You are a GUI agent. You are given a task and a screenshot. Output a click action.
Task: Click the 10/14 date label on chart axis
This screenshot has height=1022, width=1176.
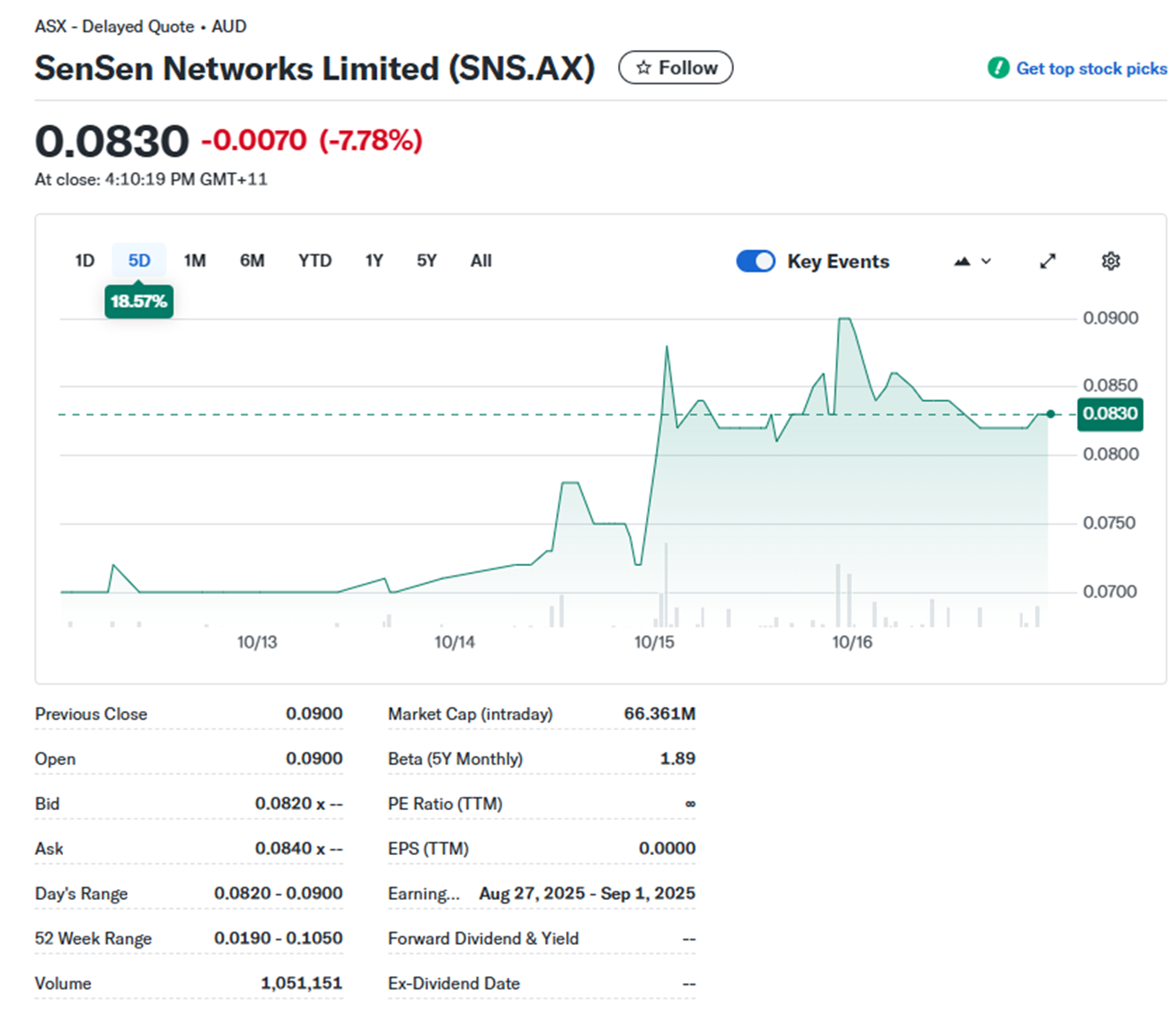[x=455, y=642]
